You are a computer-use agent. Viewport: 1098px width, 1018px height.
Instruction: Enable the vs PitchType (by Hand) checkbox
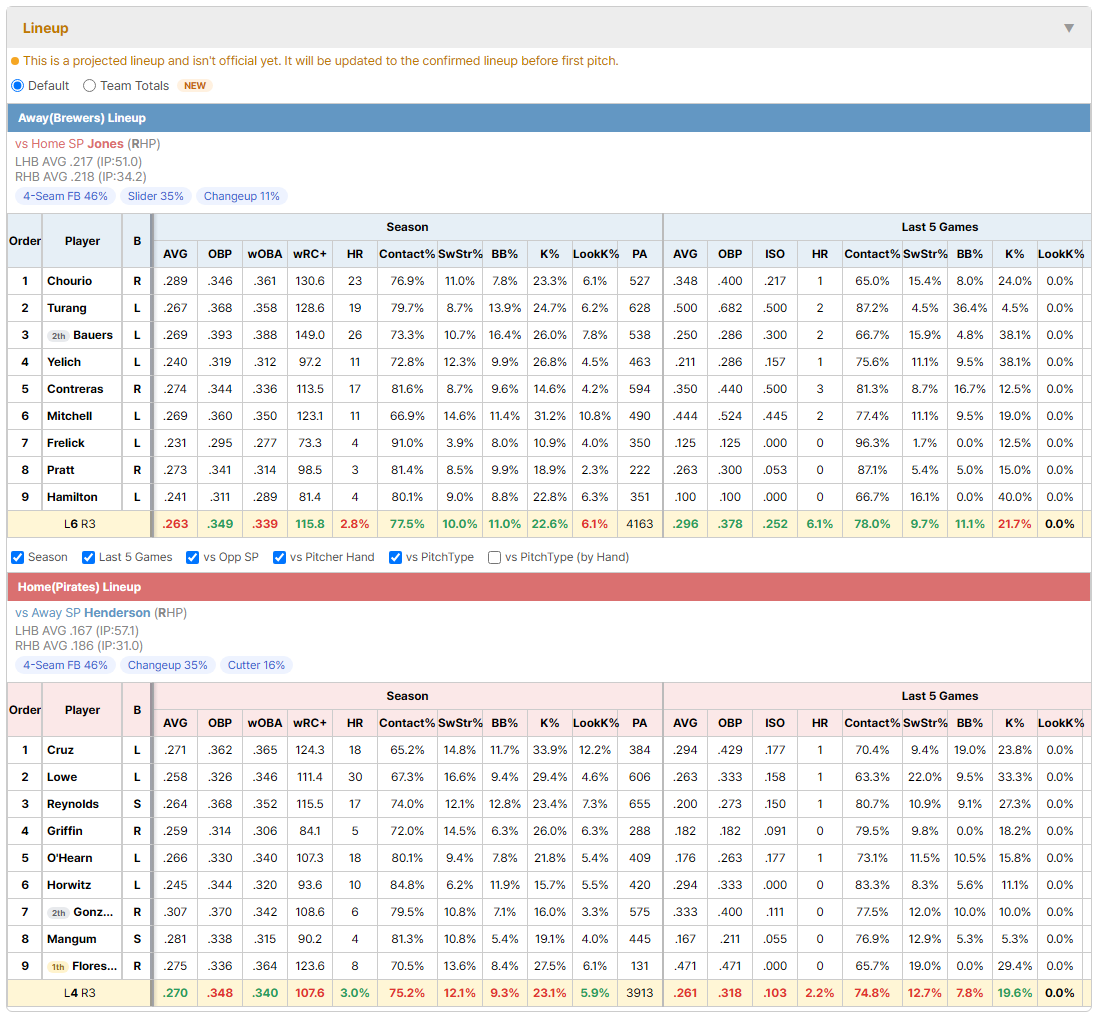[494, 557]
